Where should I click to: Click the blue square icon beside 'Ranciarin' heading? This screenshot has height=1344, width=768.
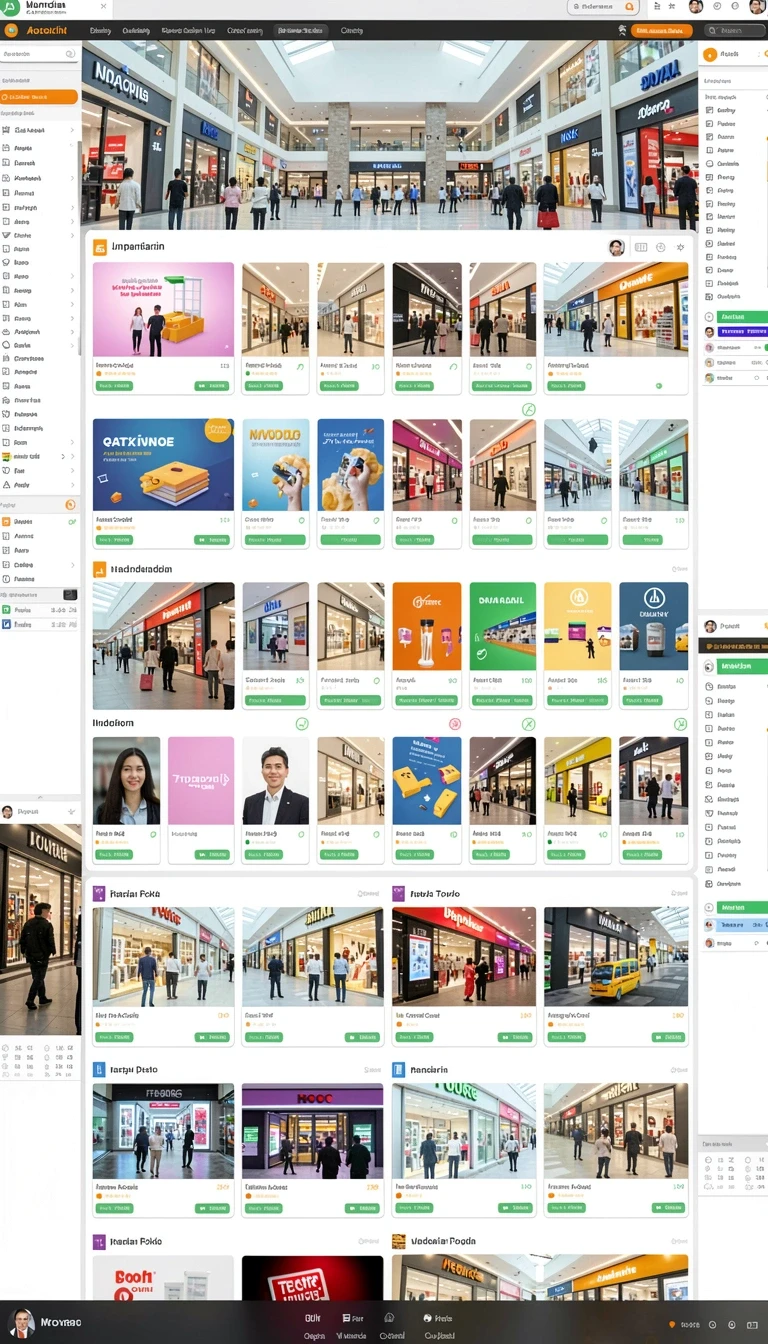(399, 1069)
